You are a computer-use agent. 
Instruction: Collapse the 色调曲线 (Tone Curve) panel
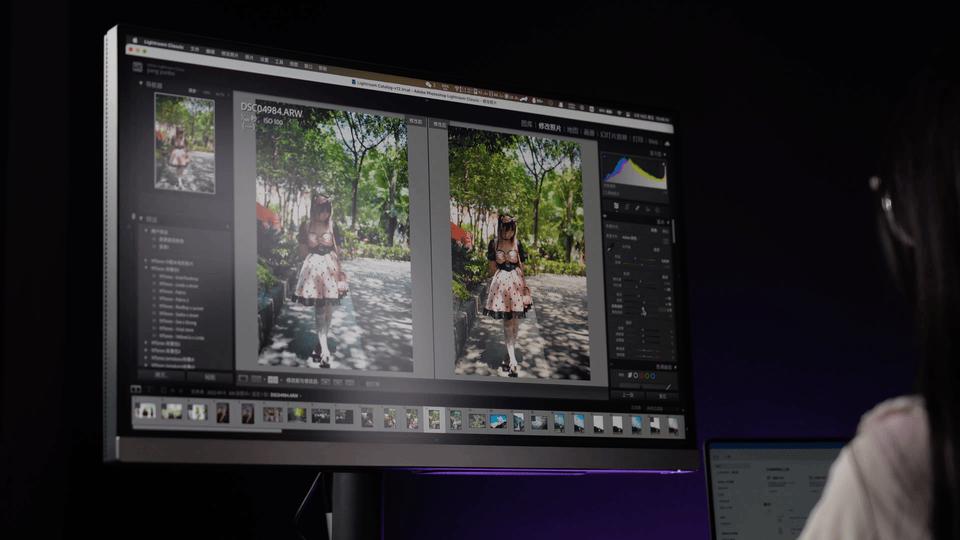tap(675, 367)
